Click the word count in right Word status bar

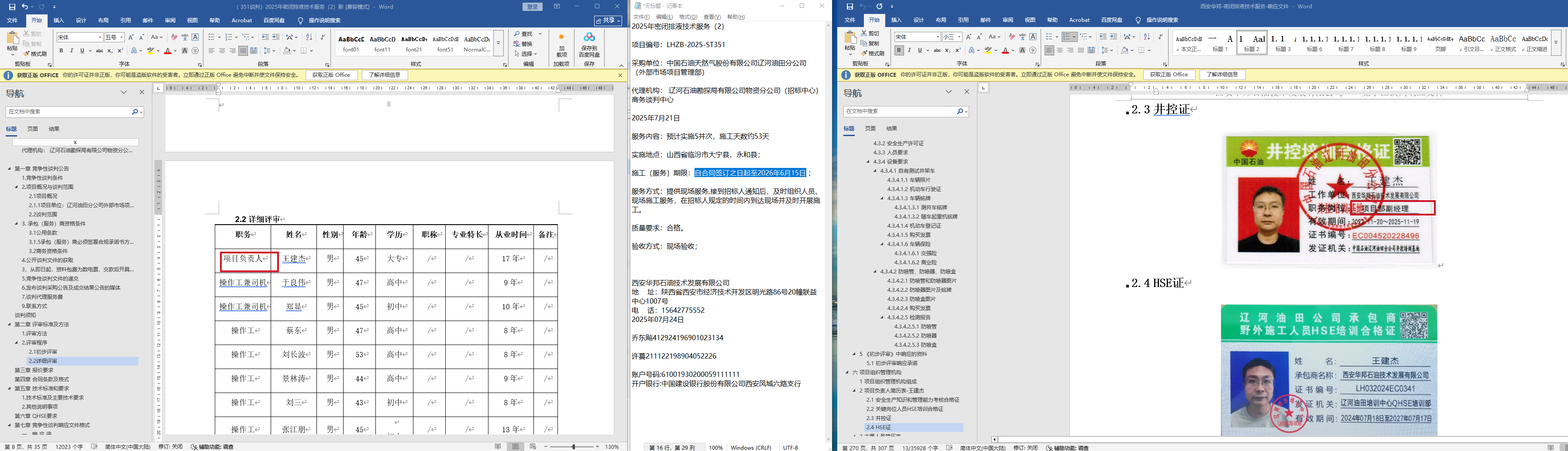[x=920, y=448]
